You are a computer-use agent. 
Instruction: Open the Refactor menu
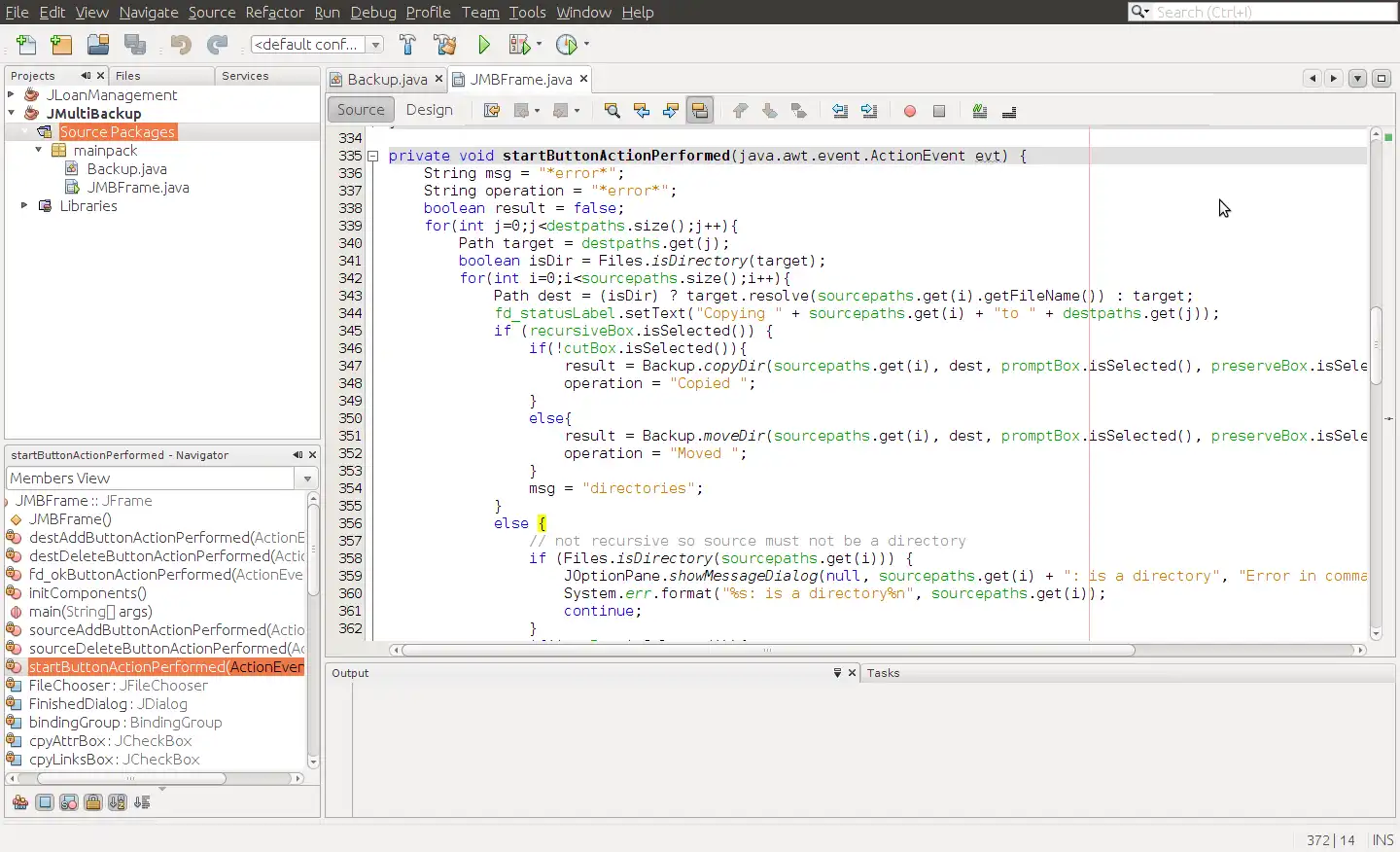click(x=274, y=12)
